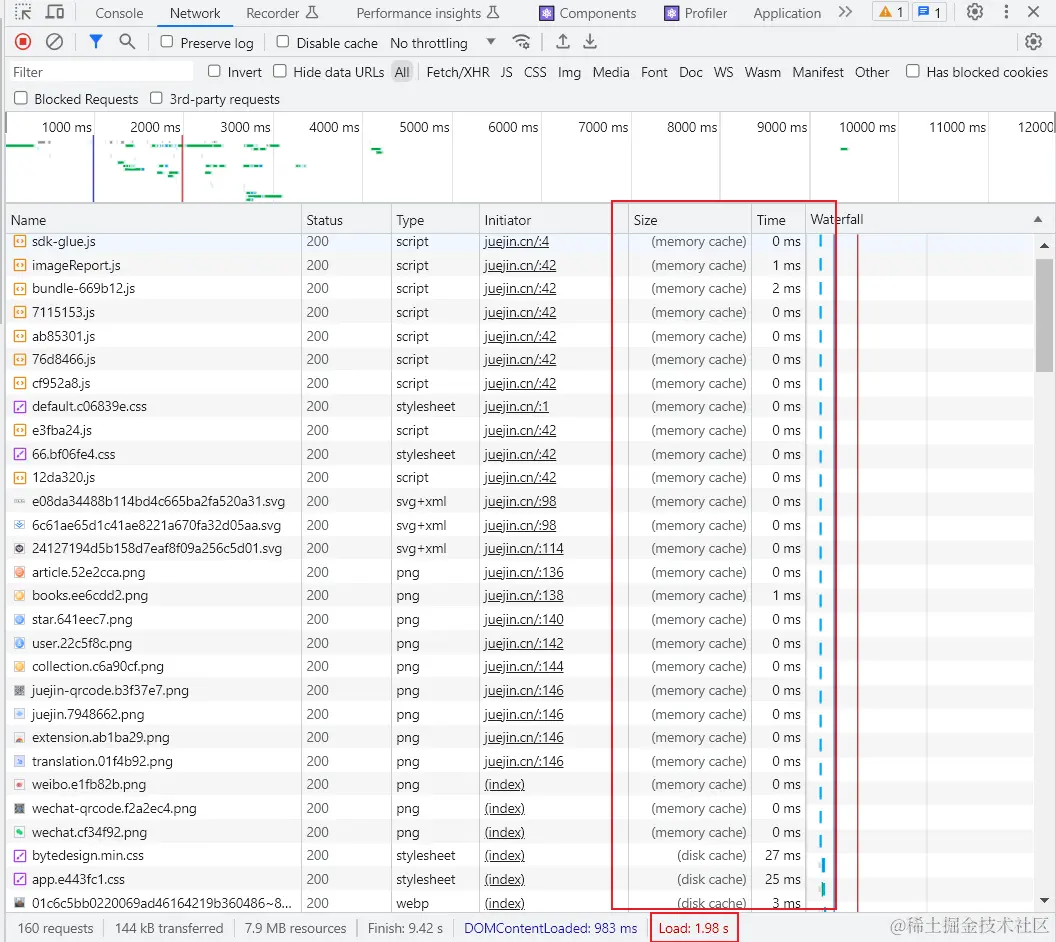Screen dimensions: 1056x942
Task: Open initiator link for books.ee6cdd2.png row
Action: click(x=523, y=595)
